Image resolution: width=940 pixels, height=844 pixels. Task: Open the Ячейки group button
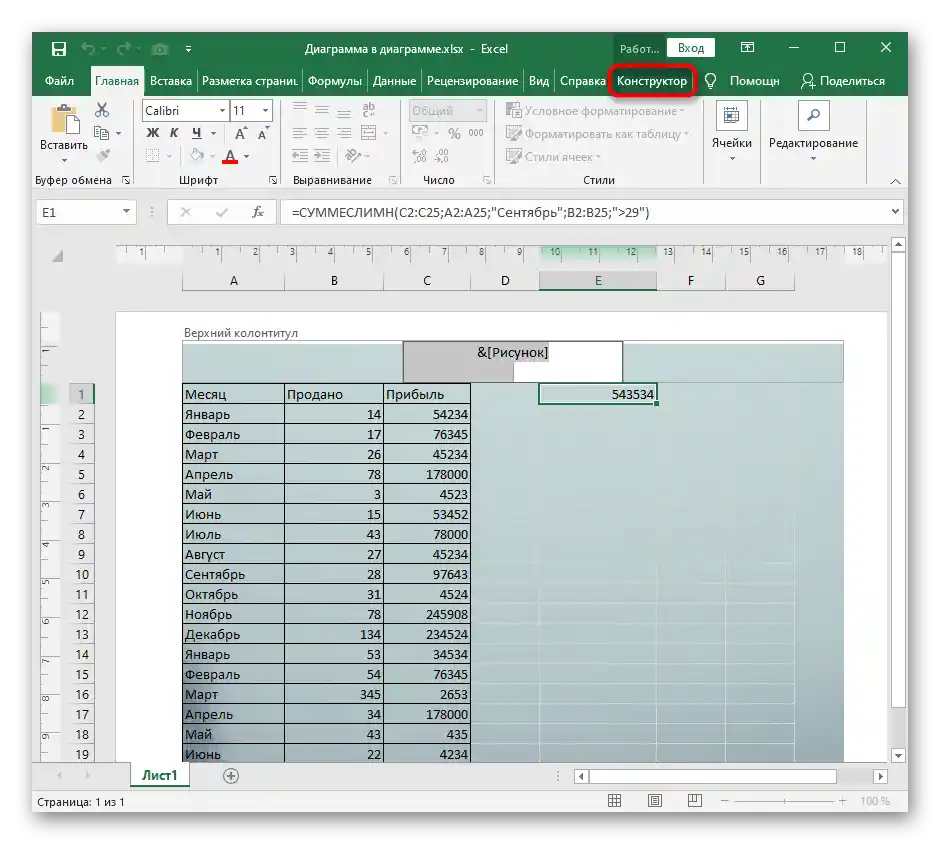click(x=731, y=133)
